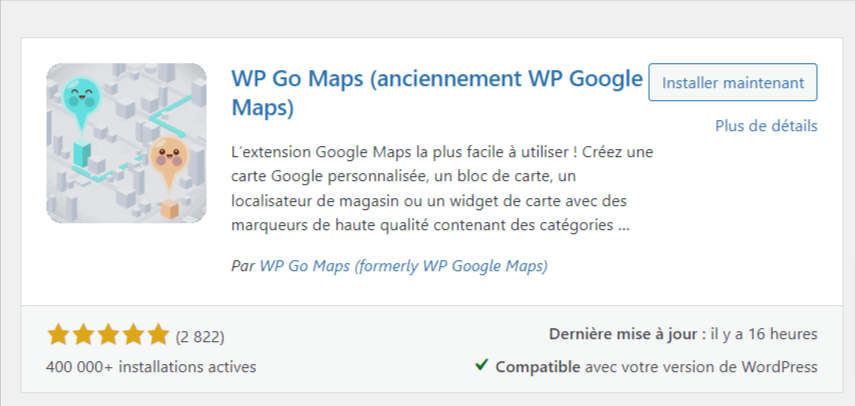Click the WP Go Maps plugin thumbnail
The height and width of the screenshot is (406, 855).
pyautogui.click(x=126, y=143)
